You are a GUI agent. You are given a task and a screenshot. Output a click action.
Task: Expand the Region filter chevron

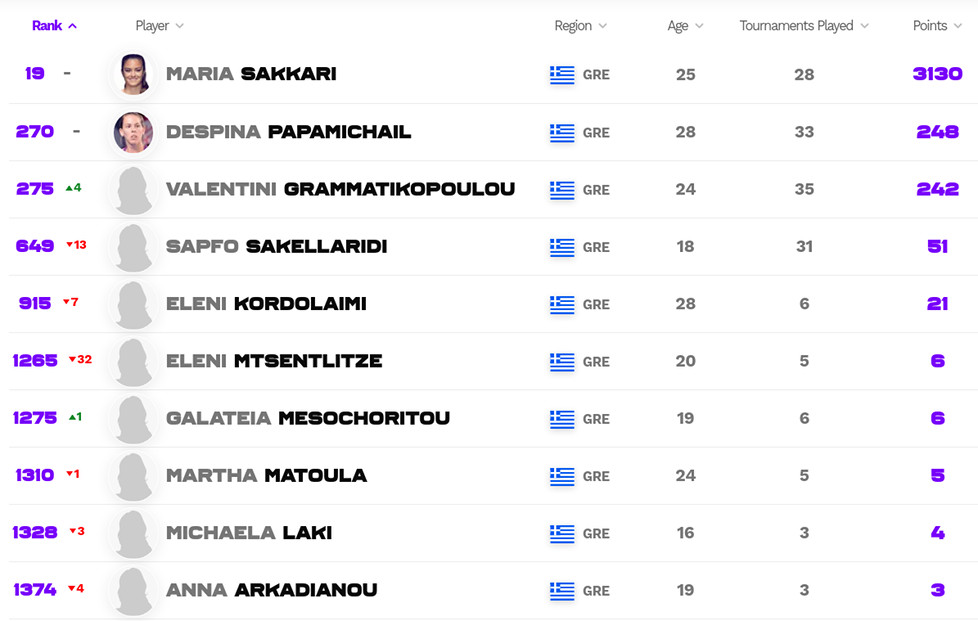click(x=603, y=26)
